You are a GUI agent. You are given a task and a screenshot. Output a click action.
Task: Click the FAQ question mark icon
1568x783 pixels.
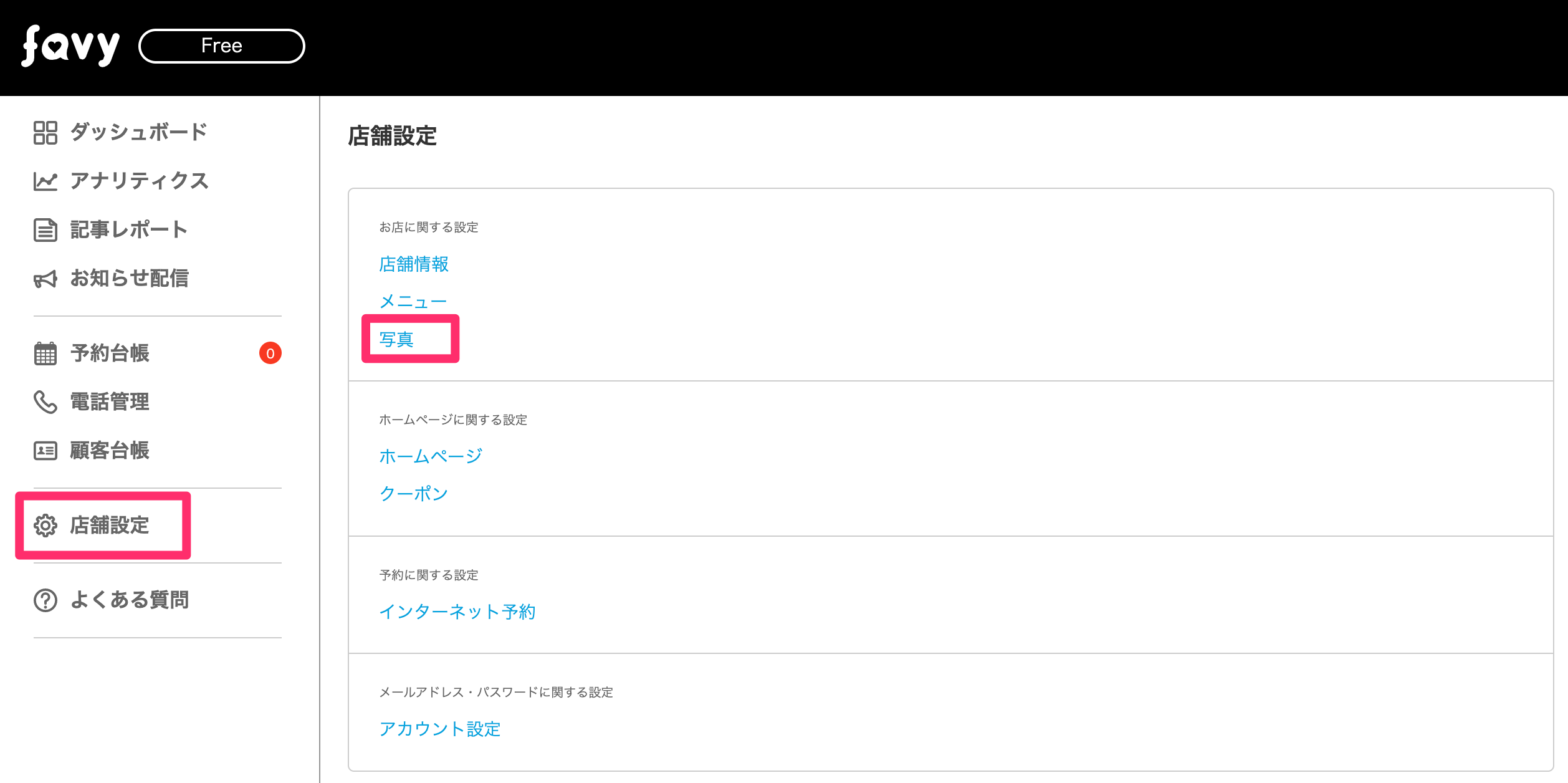[x=45, y=600]
